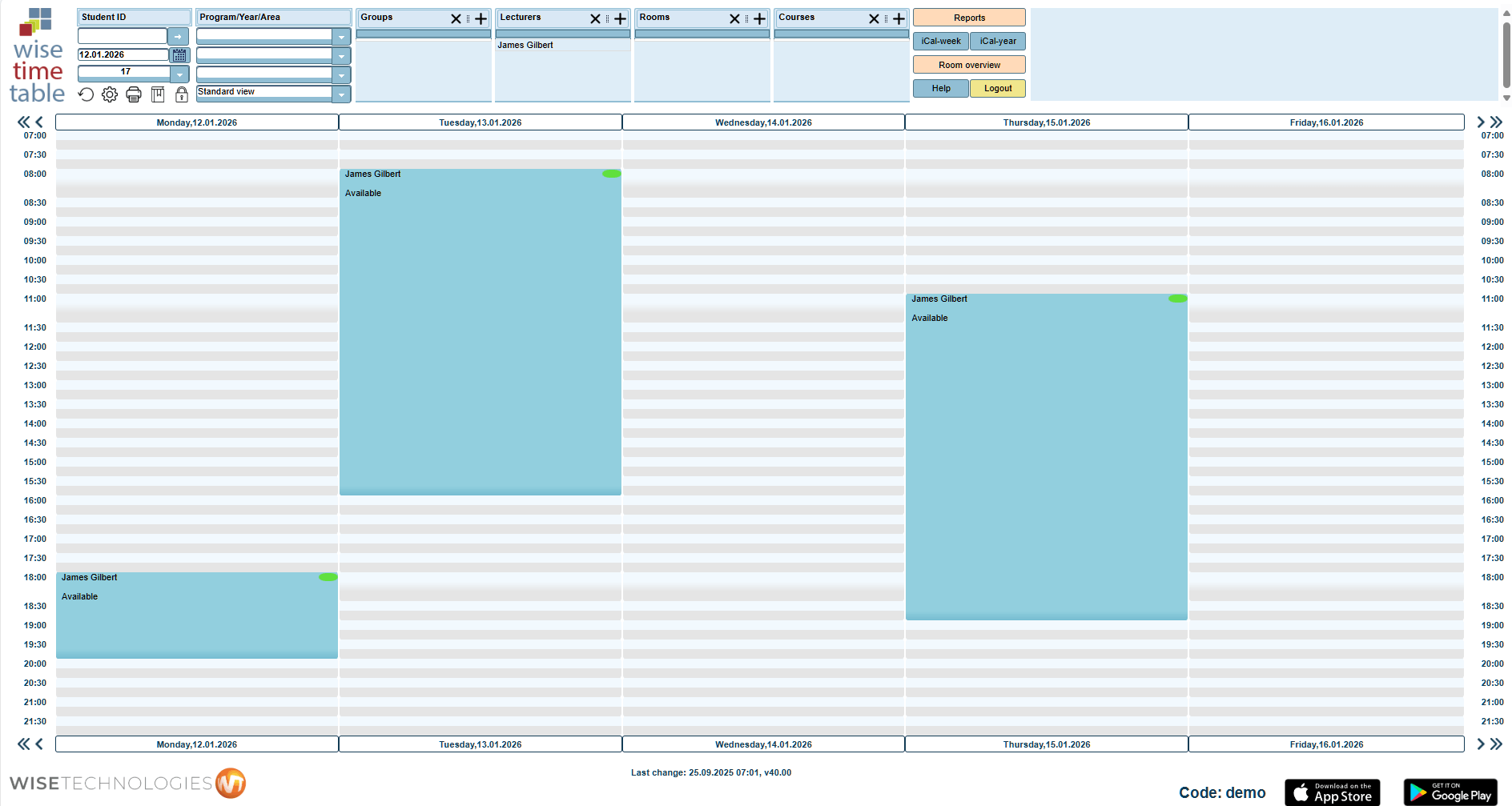
Task: Open the settings gear icon
Action: pyautogui.click(x=110, y=94)
